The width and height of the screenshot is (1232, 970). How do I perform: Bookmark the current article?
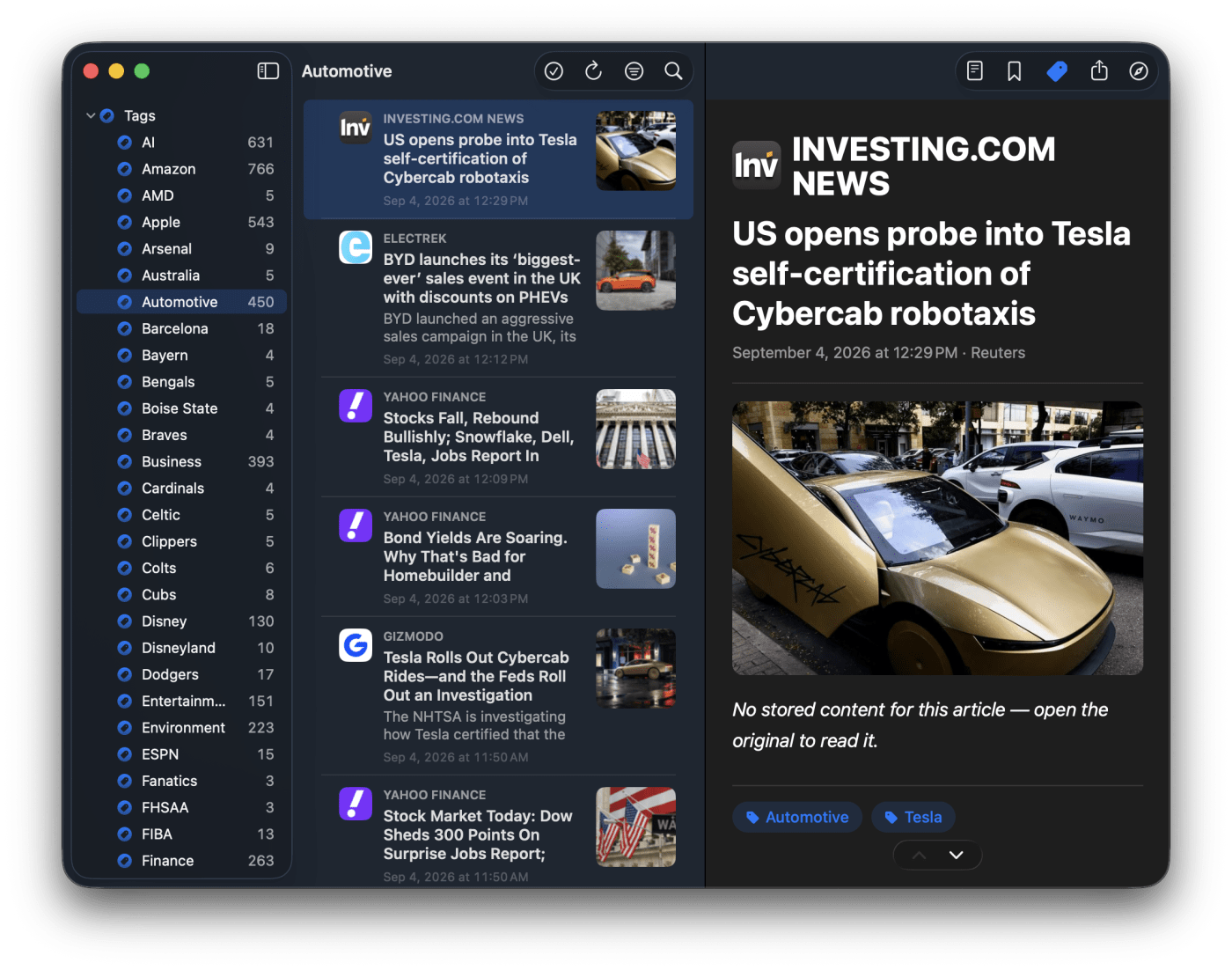(x=1015, y=71)
